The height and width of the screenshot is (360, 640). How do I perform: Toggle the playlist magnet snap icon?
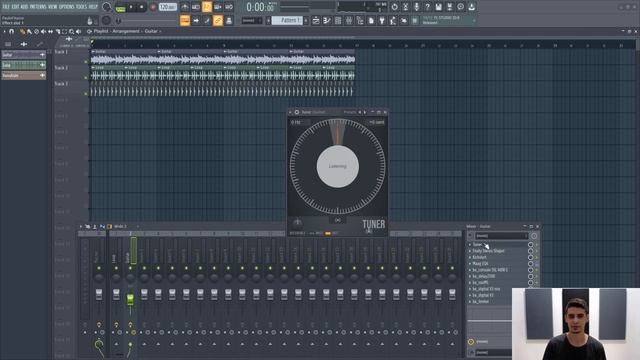click(11, 31)
